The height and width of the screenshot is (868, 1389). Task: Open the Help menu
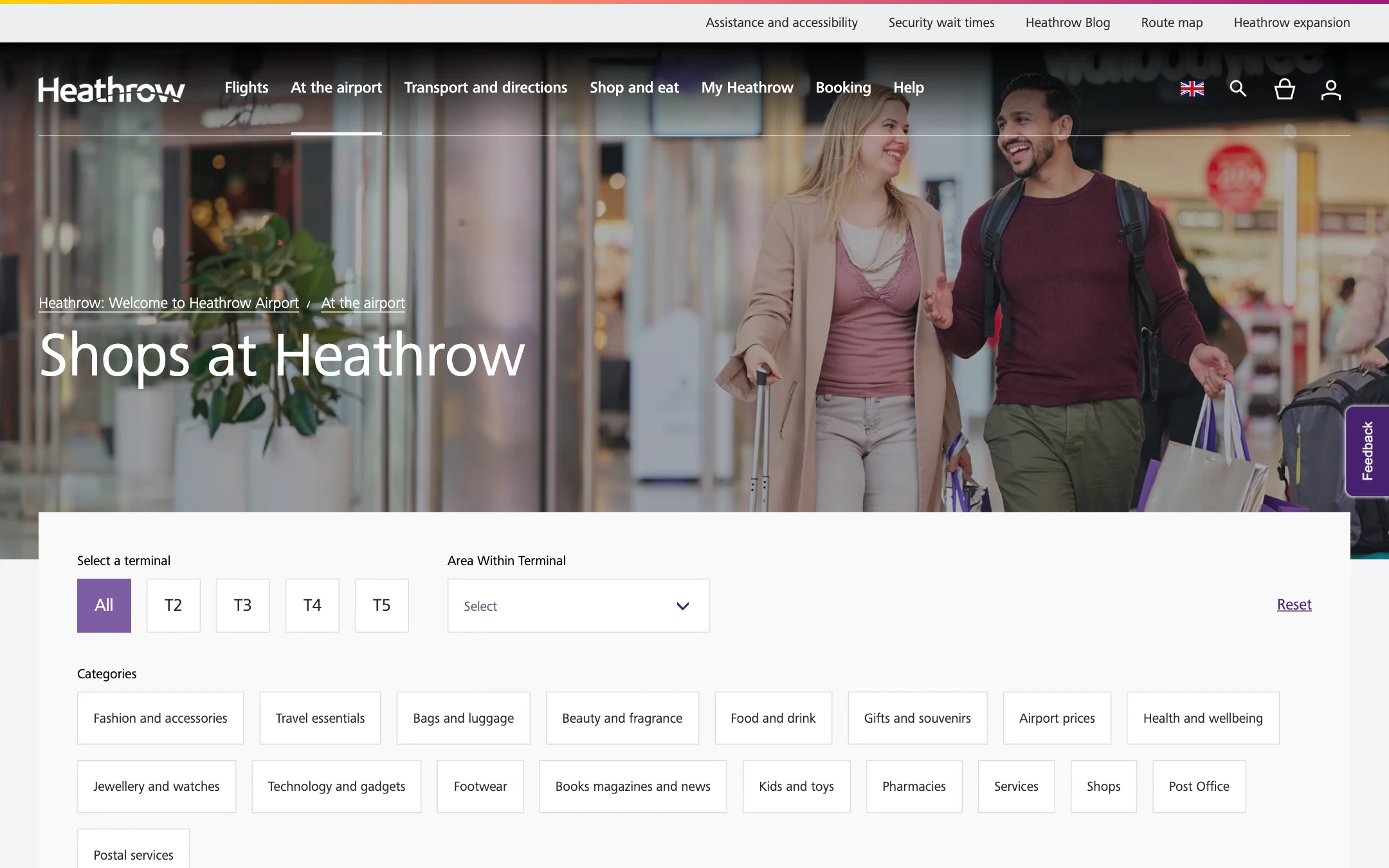pos(909,87)
